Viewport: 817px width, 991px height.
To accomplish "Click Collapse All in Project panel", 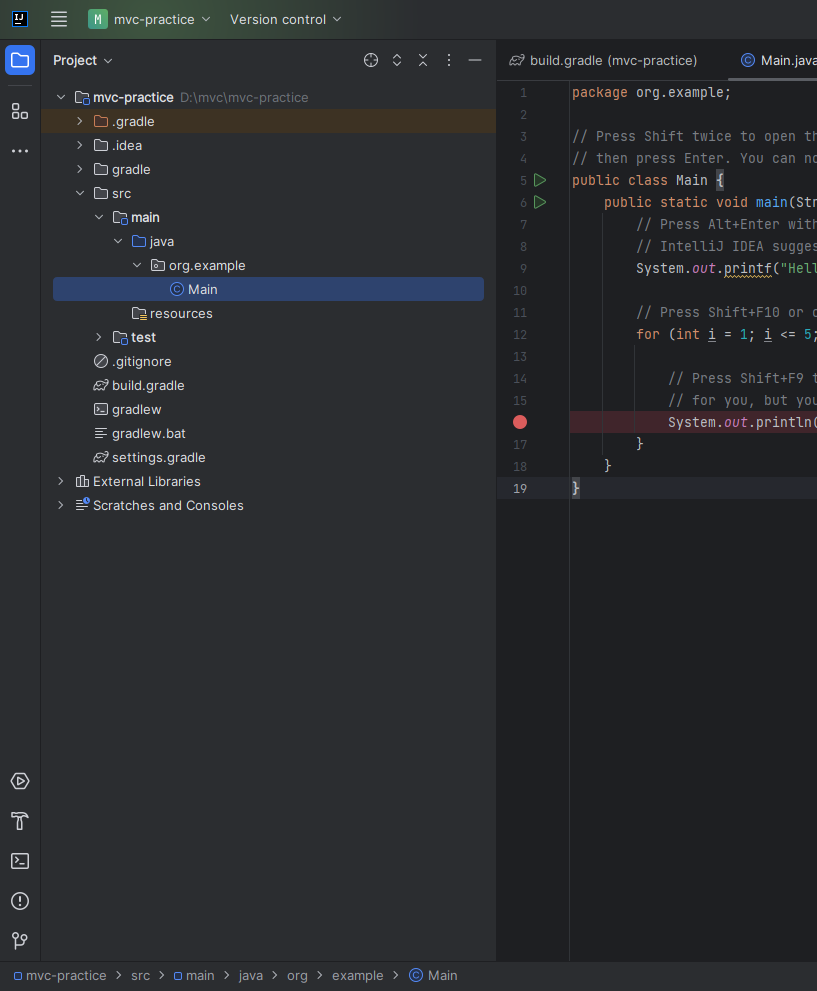I will [x=423, y=60].
